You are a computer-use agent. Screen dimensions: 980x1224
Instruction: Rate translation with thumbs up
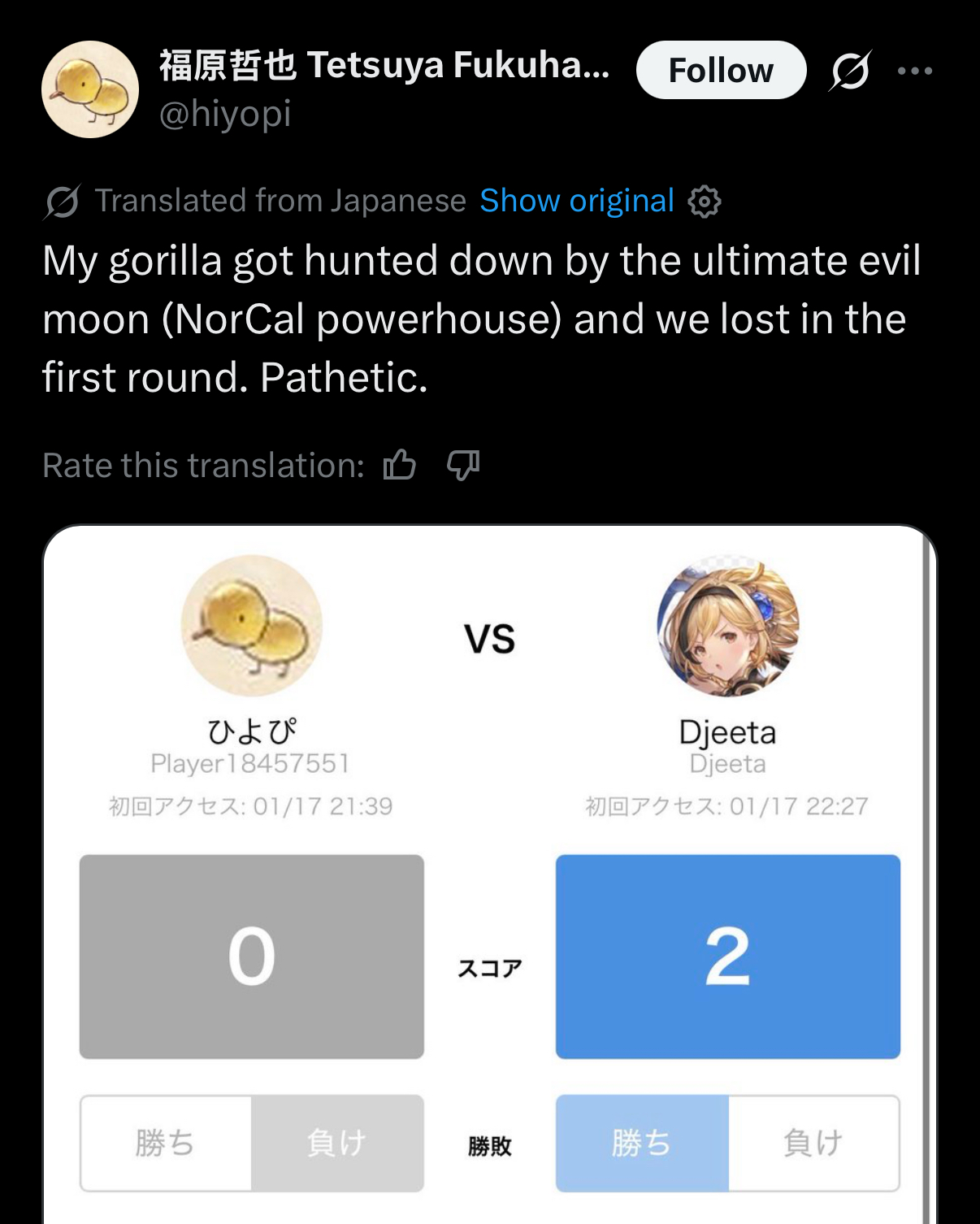click(x=400, y=465)
